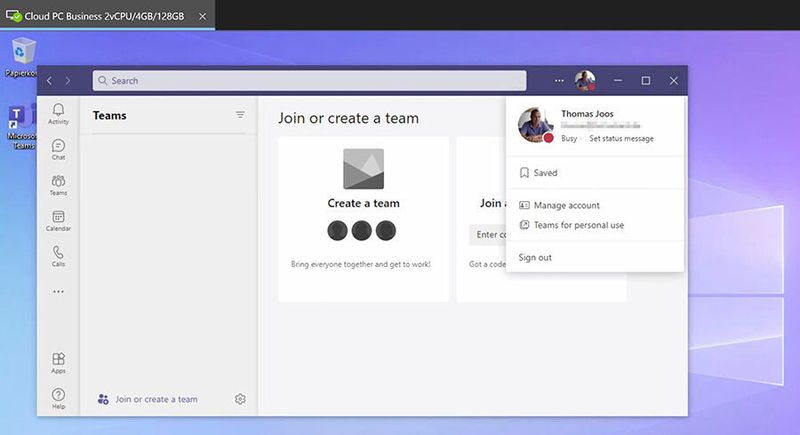800x435 pixels.
Task: Maximize the Teams window
Action: pos(645,81)
